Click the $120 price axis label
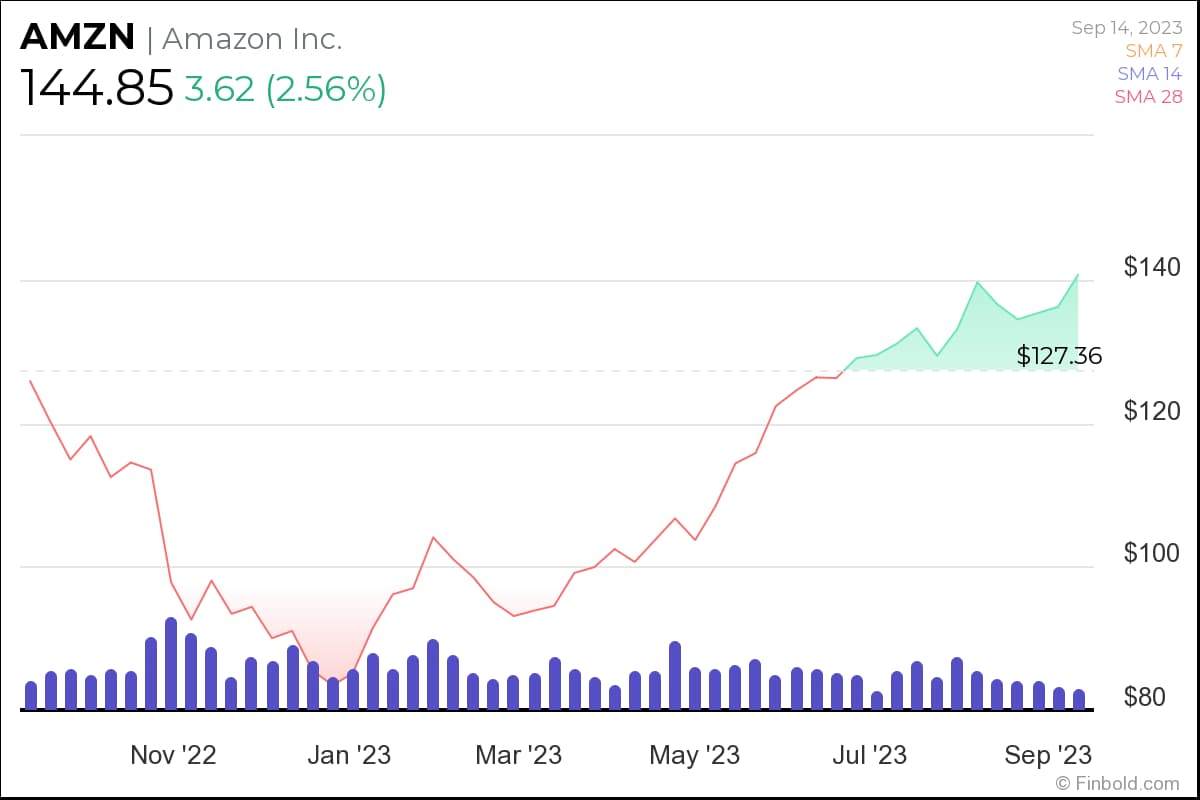 [x=1151, y=411]
